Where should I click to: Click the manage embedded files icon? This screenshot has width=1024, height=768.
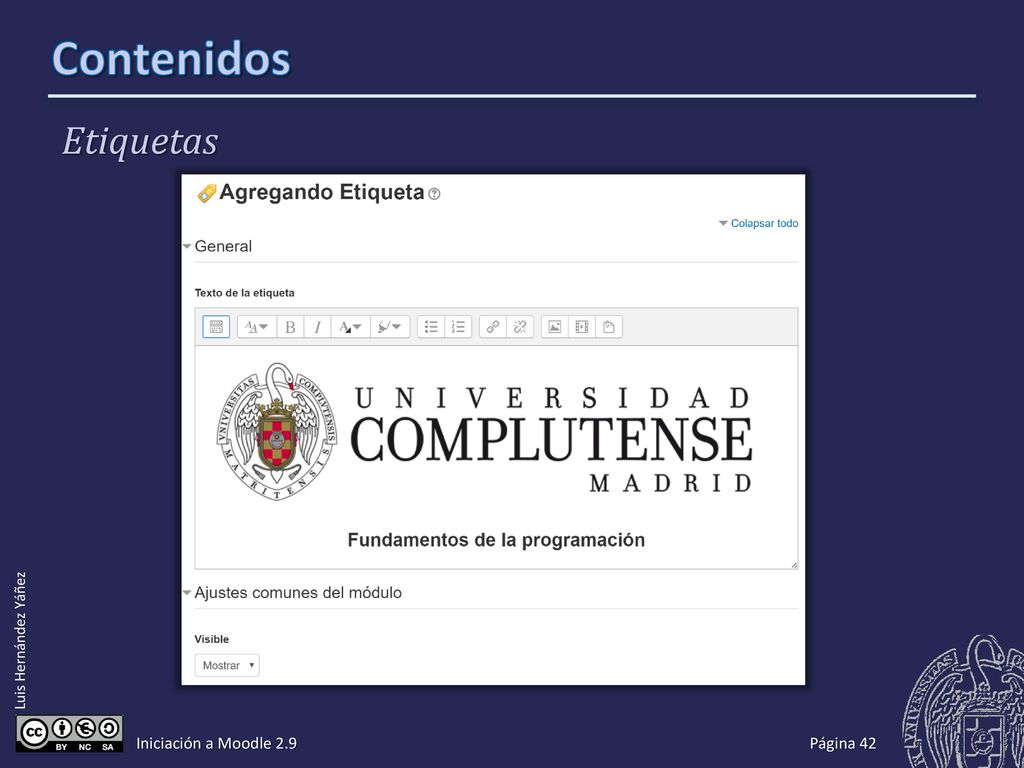click(x=609, y=327)
